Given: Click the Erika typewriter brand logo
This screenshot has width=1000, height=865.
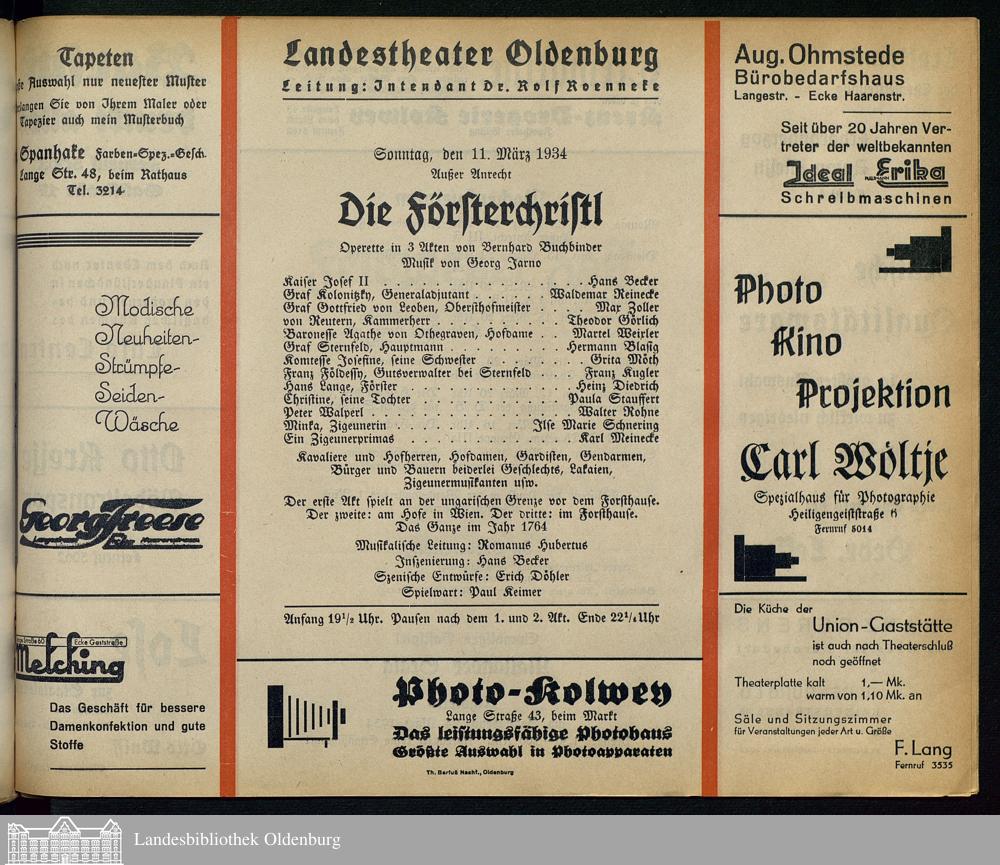Looking at the screenshot, I should tap(911, 173).
